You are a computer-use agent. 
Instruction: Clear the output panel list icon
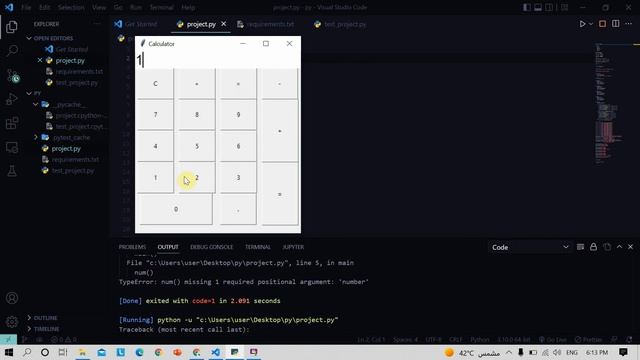[x=580, y=247]
